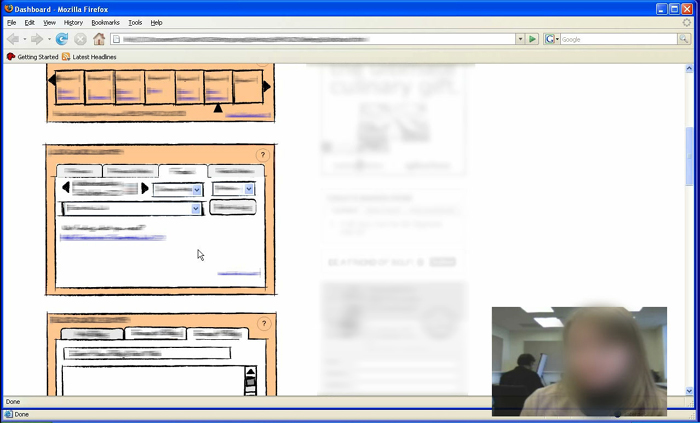Open the Edit menu
This screenshot has height=423, width=700.
(x=29, y=22)
